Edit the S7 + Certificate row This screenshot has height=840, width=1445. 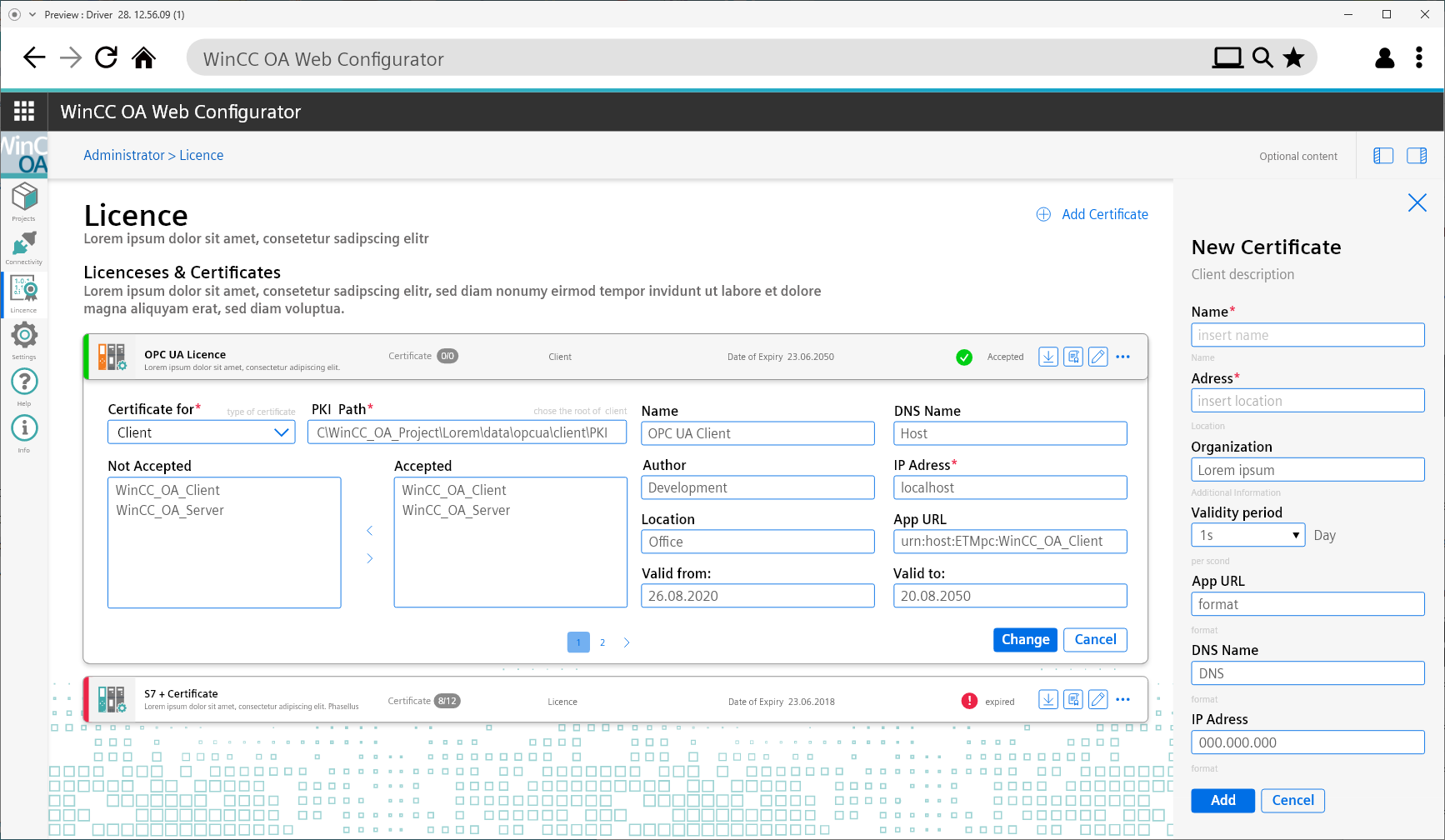tap(1098, 700)
